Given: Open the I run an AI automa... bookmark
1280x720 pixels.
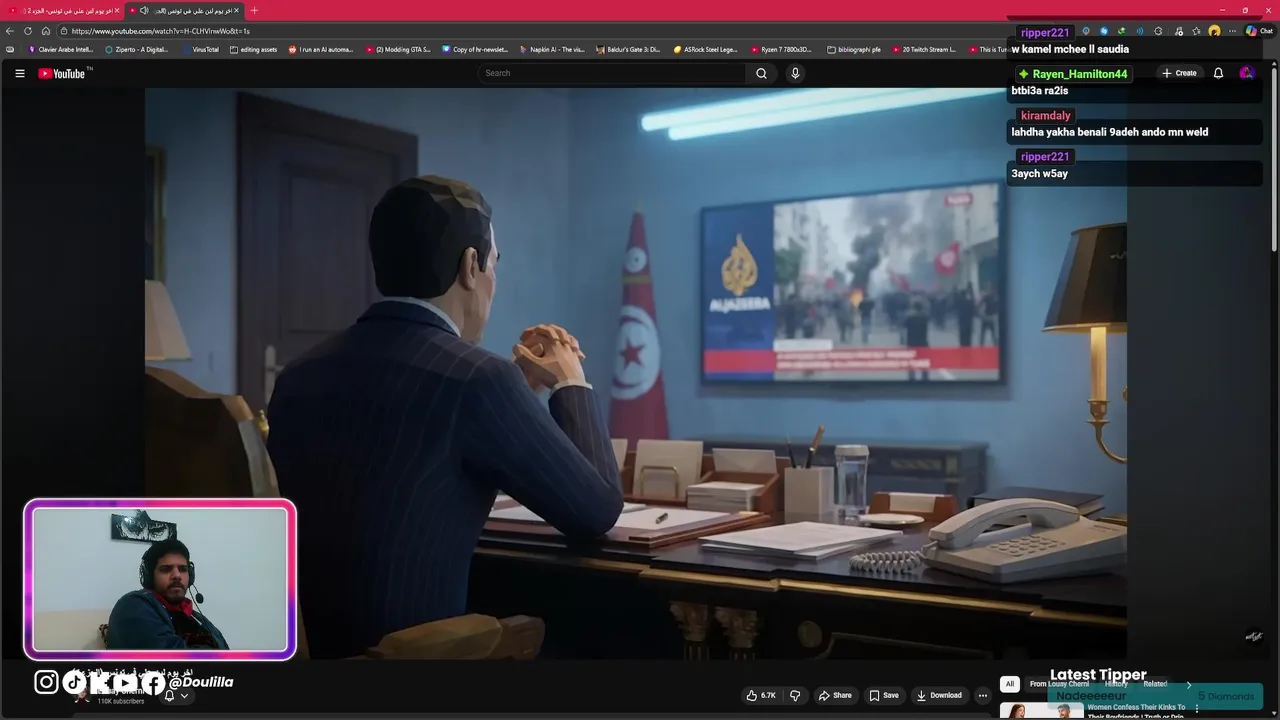Looking at the screenshot, I should (x=321, y=49).
